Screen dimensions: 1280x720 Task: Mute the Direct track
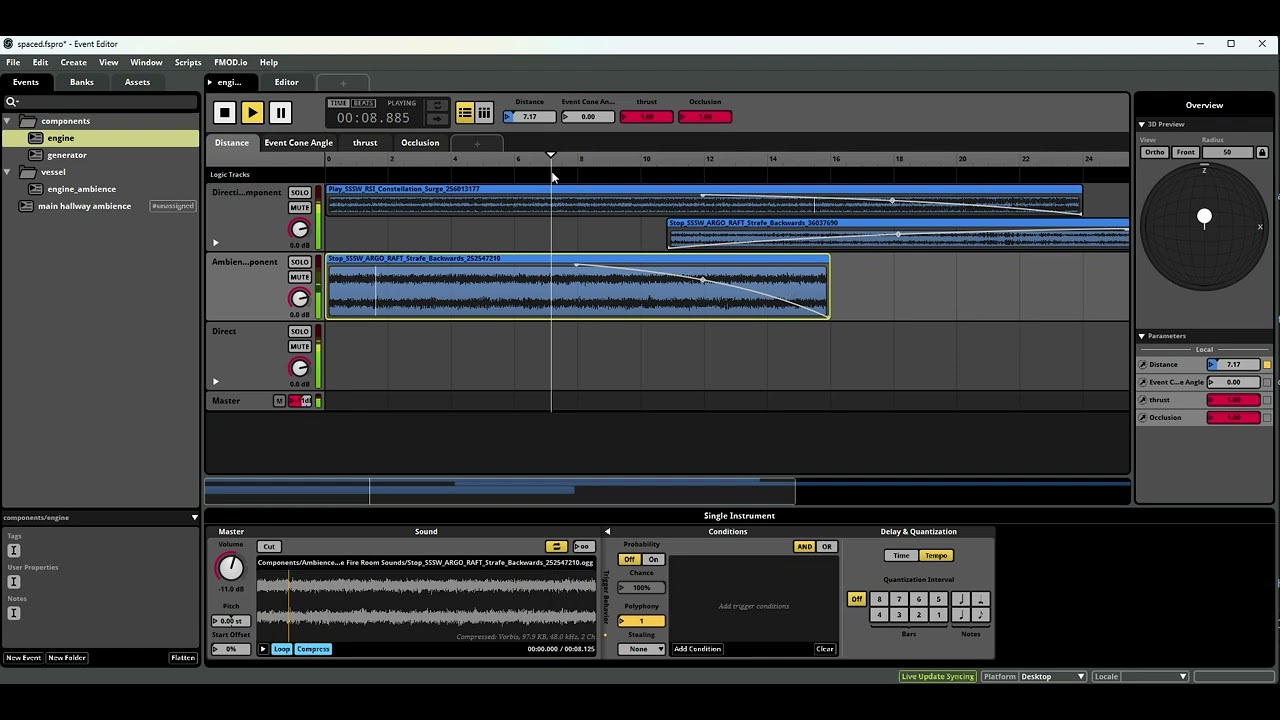click(x=299, y=346)
